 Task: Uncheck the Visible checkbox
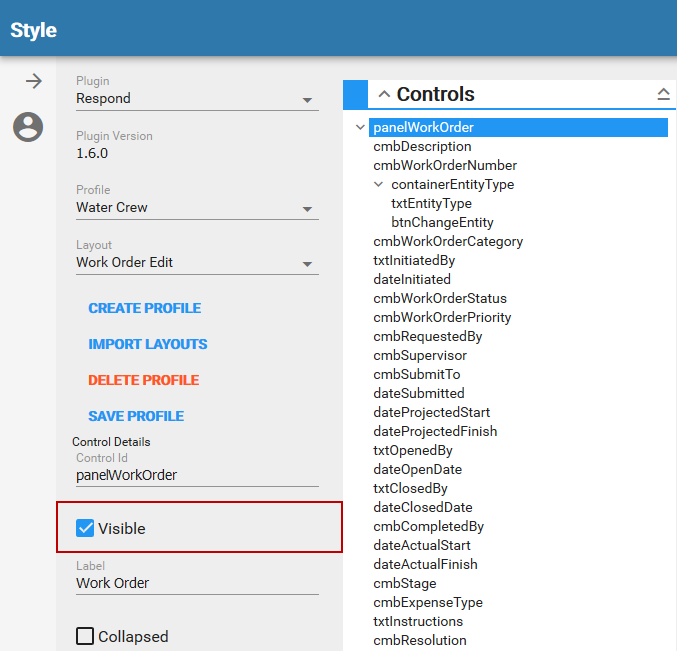pos(86,528)
